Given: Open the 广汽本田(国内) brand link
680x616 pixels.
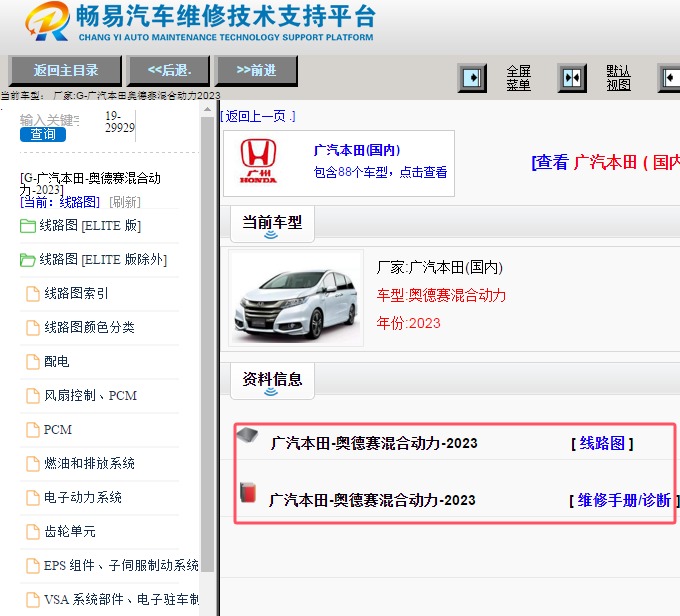Looking at the screenshot, I should [x=356, y=150].
